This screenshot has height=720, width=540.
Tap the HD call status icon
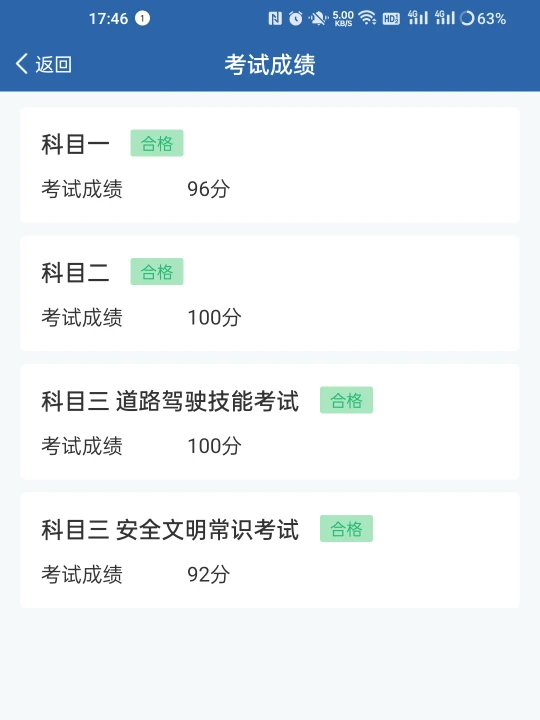pos(391,19)
